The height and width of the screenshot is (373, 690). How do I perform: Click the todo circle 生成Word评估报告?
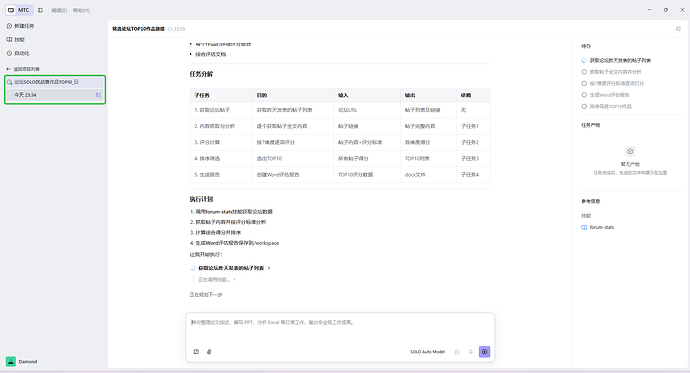584,95
